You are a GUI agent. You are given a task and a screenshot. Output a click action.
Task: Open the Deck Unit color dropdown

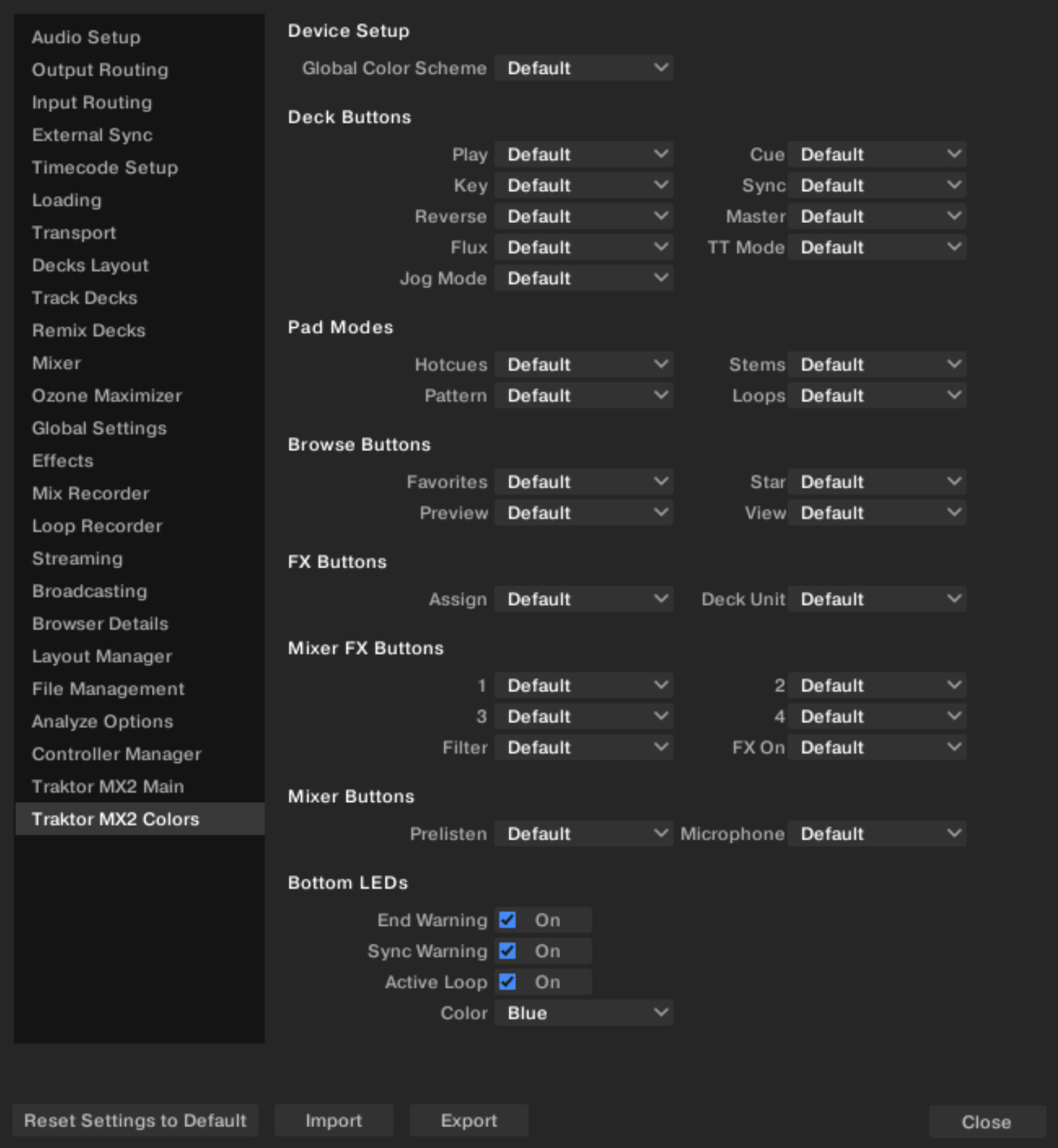(x=877, y=599)
